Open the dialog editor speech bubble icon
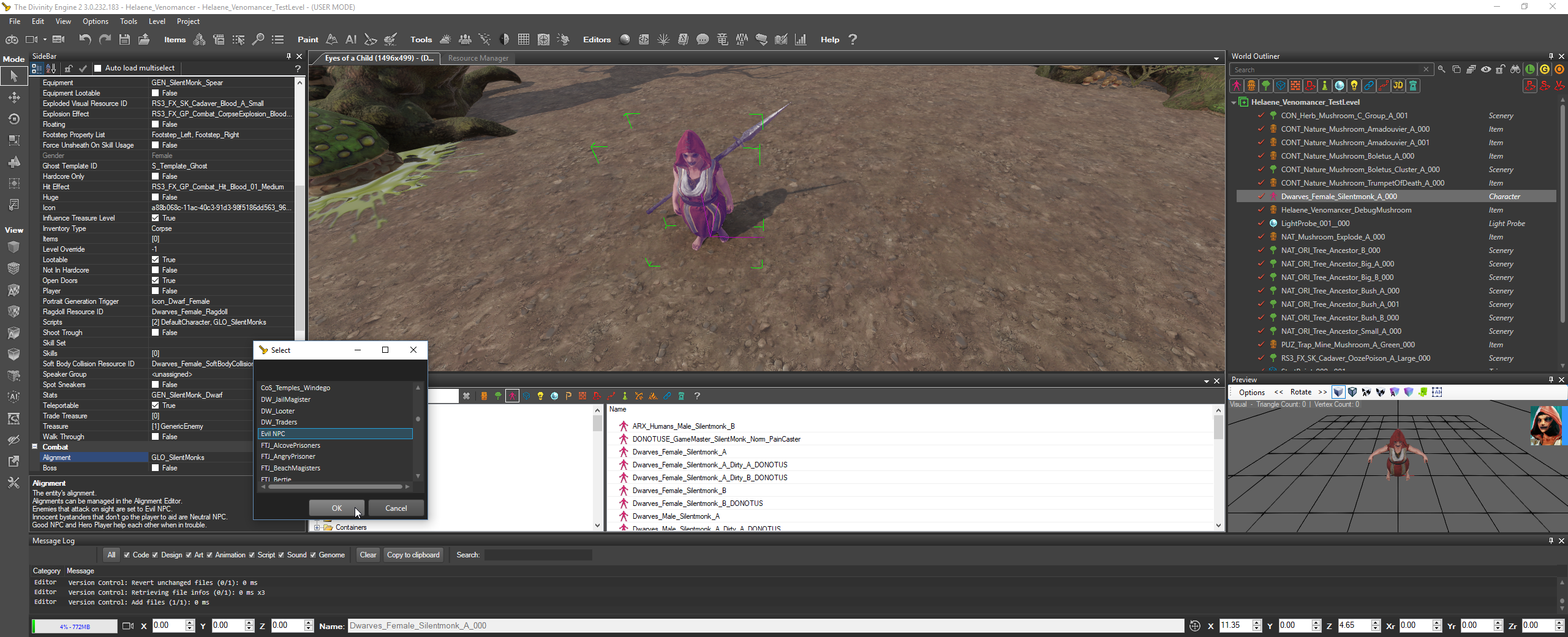1568x637 pixels. pyautogui.click(x=703, y=39)
